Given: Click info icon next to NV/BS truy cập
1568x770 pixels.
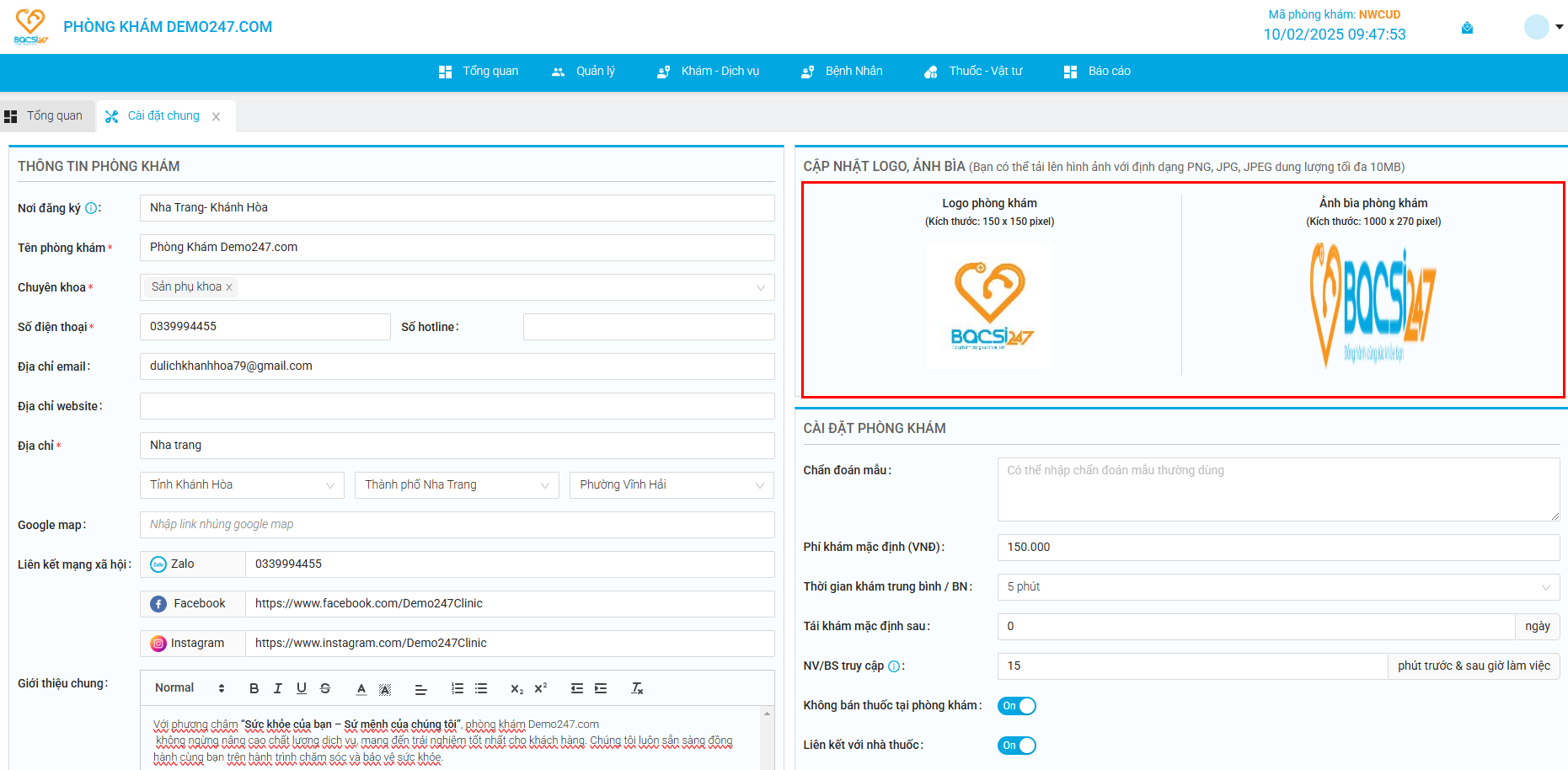Looking at the screenshot, I should pos(894,666).
